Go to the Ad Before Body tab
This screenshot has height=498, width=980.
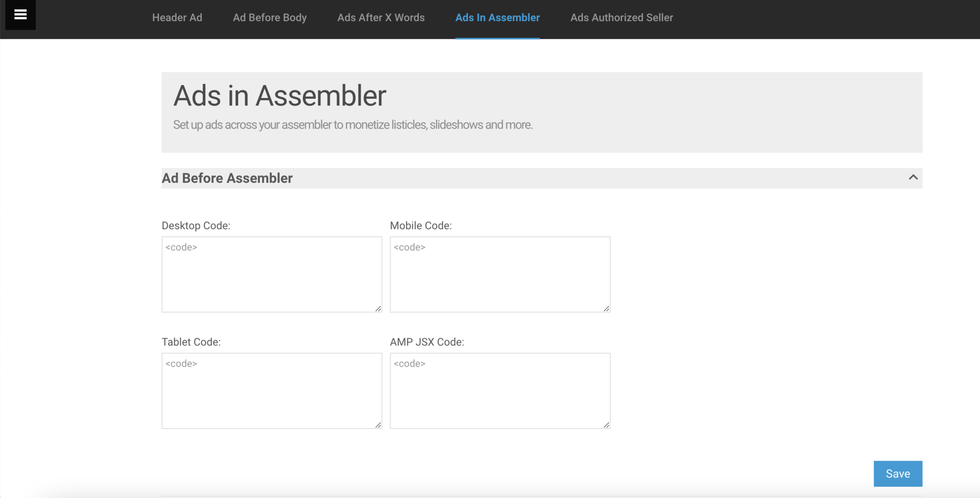(x=270, y=18)
